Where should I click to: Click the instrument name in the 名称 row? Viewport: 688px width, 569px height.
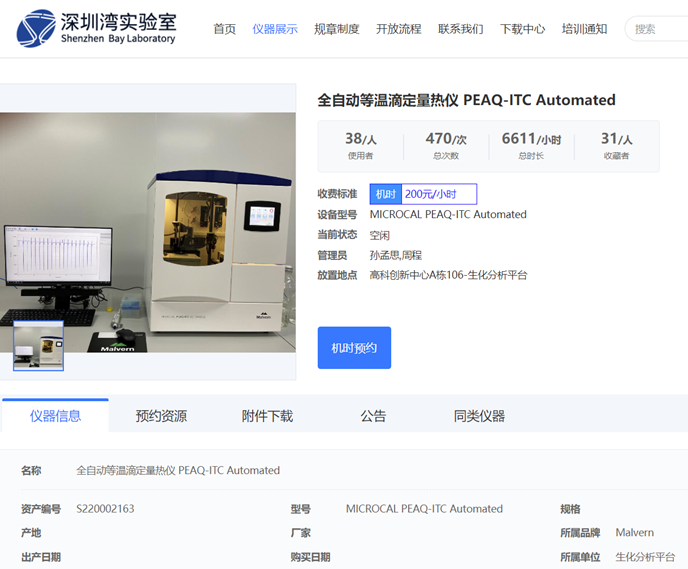coord(178,470)
